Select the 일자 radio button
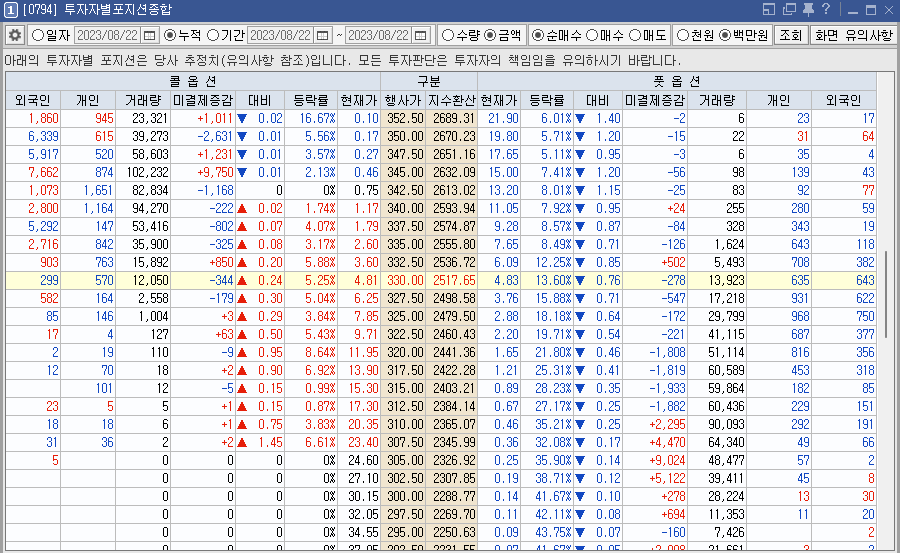This screenshot has height=553, width=900. point(38,36)
